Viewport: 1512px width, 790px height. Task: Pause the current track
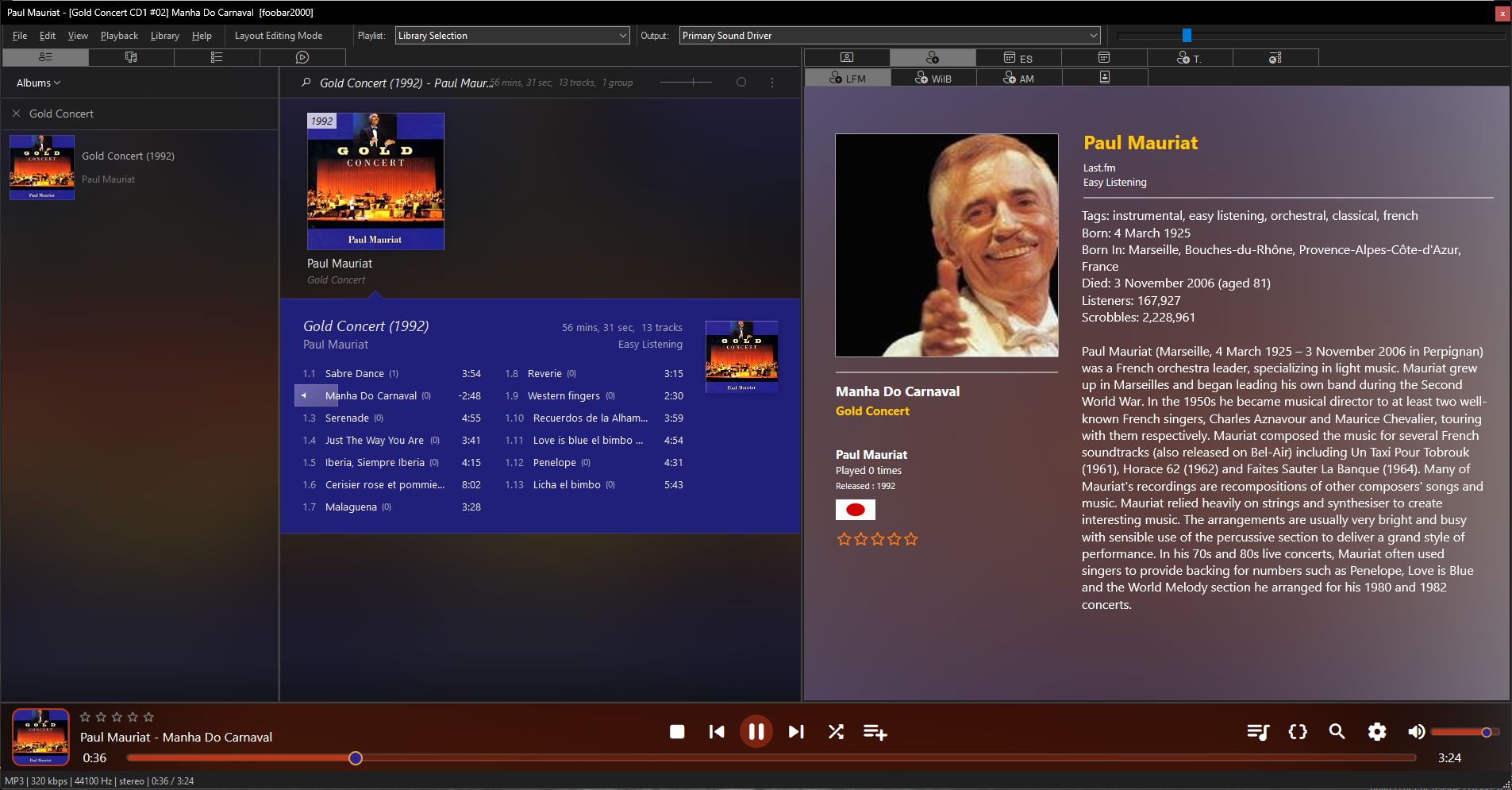pos(756,731)
